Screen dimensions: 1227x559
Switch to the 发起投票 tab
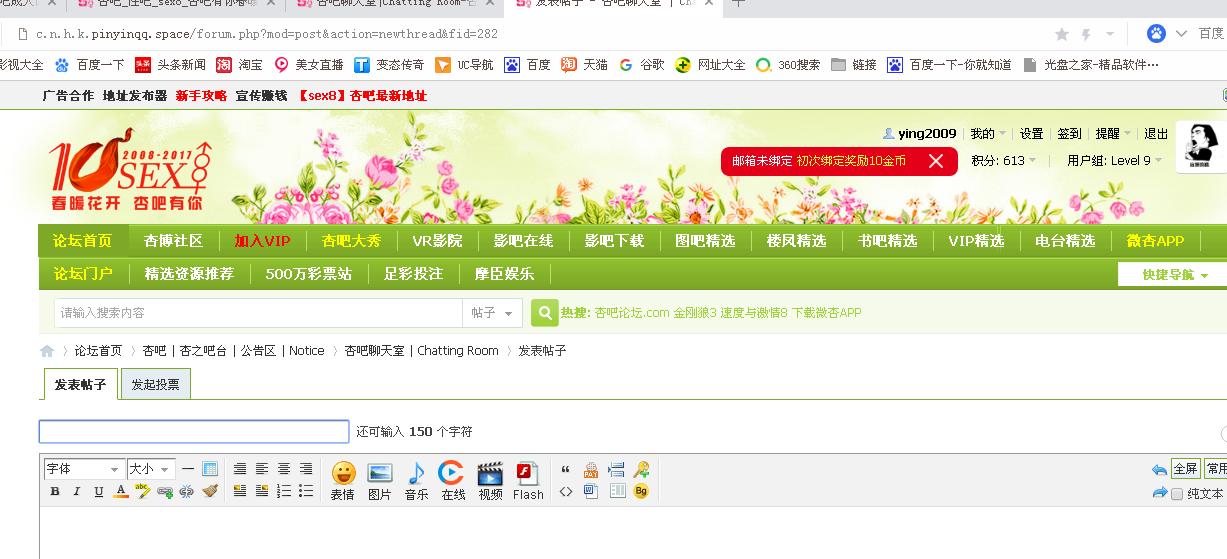click(x=155, y=385)
